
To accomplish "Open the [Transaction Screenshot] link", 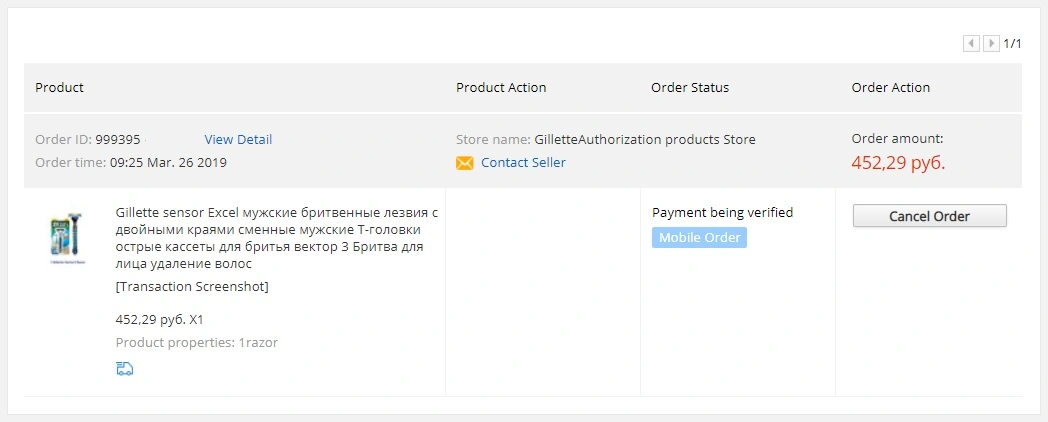I will 192,287.
